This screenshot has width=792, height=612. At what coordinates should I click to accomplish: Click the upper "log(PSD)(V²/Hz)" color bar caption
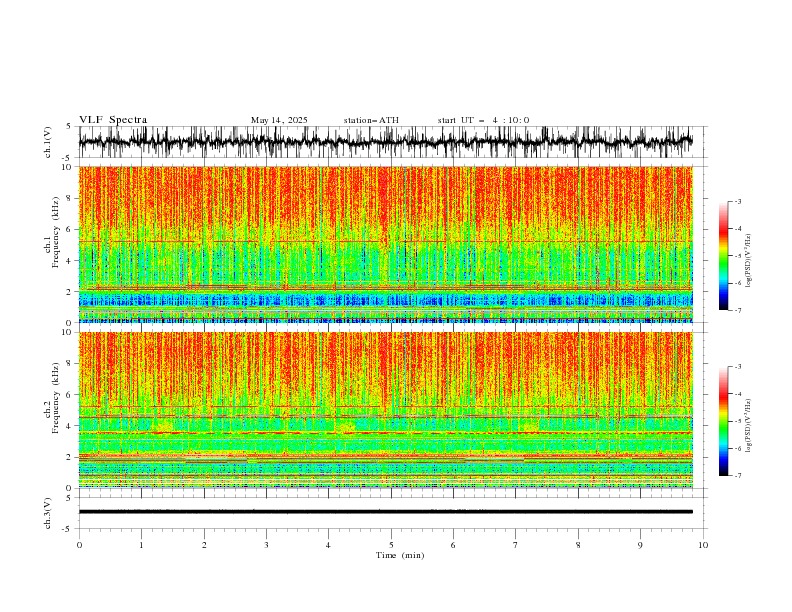pos(749,261)
